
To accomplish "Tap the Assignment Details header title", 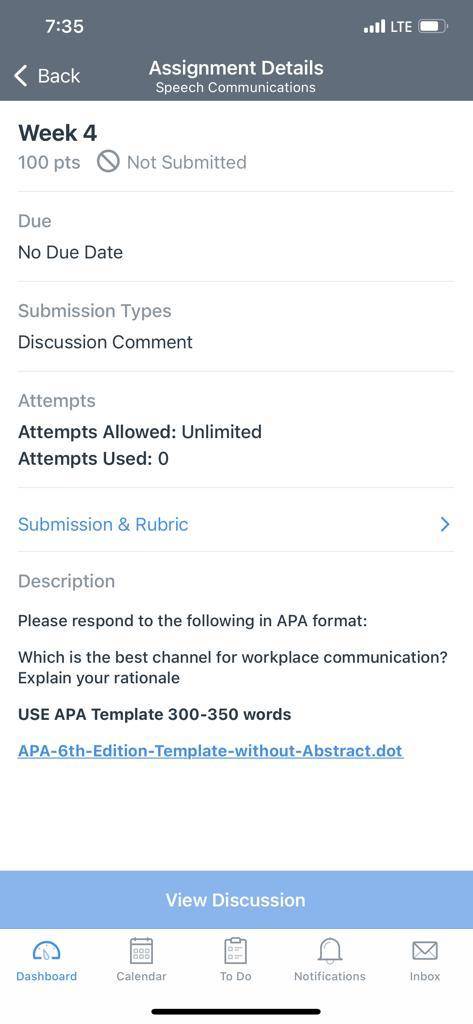I will tap(236, 68).
